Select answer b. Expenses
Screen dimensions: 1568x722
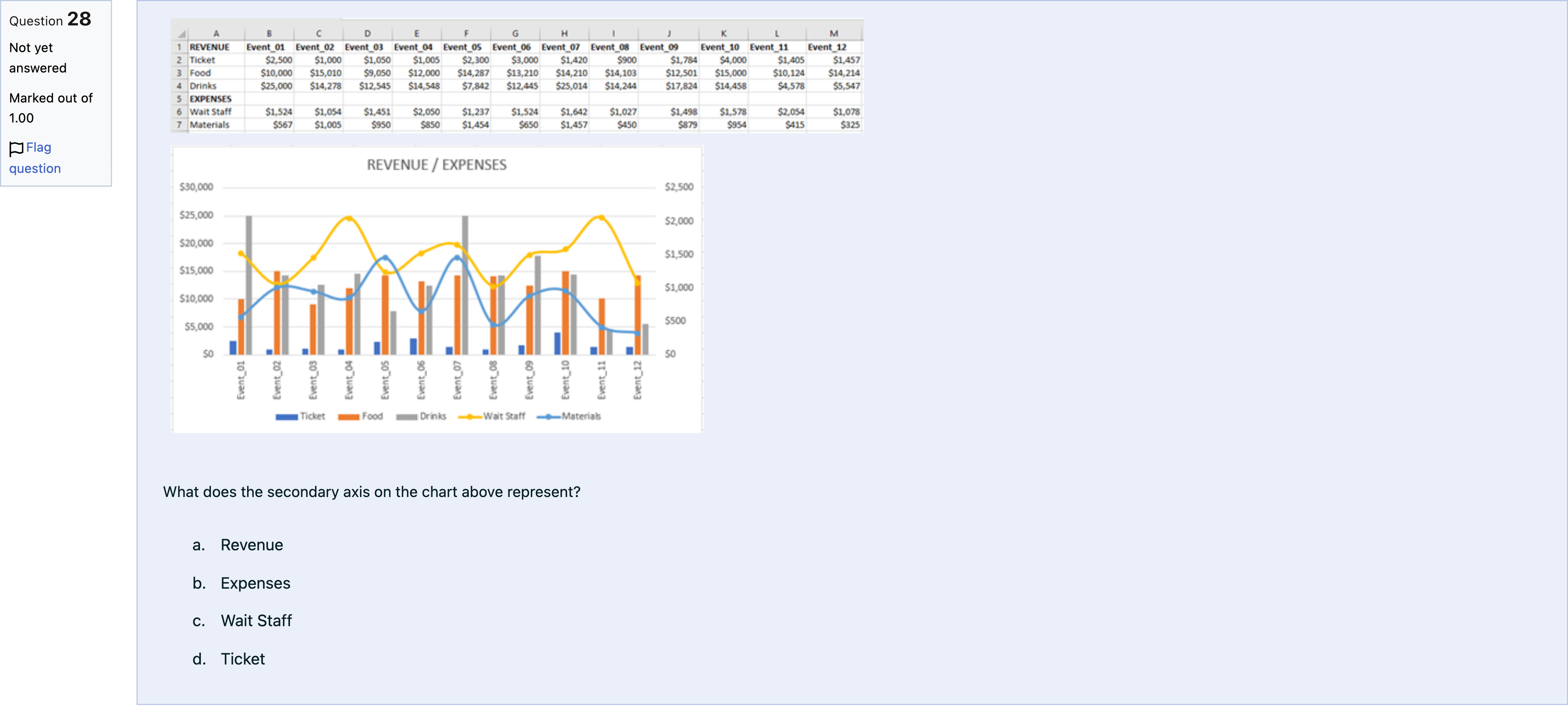pos(255,583)
